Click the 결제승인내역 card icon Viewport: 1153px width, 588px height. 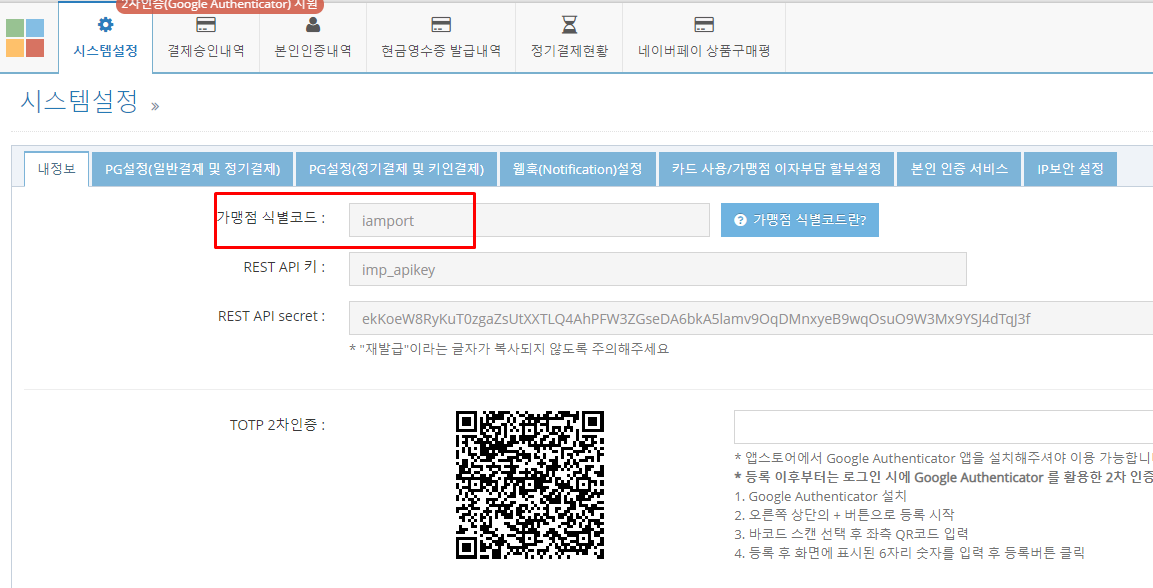tap(206, 24)
